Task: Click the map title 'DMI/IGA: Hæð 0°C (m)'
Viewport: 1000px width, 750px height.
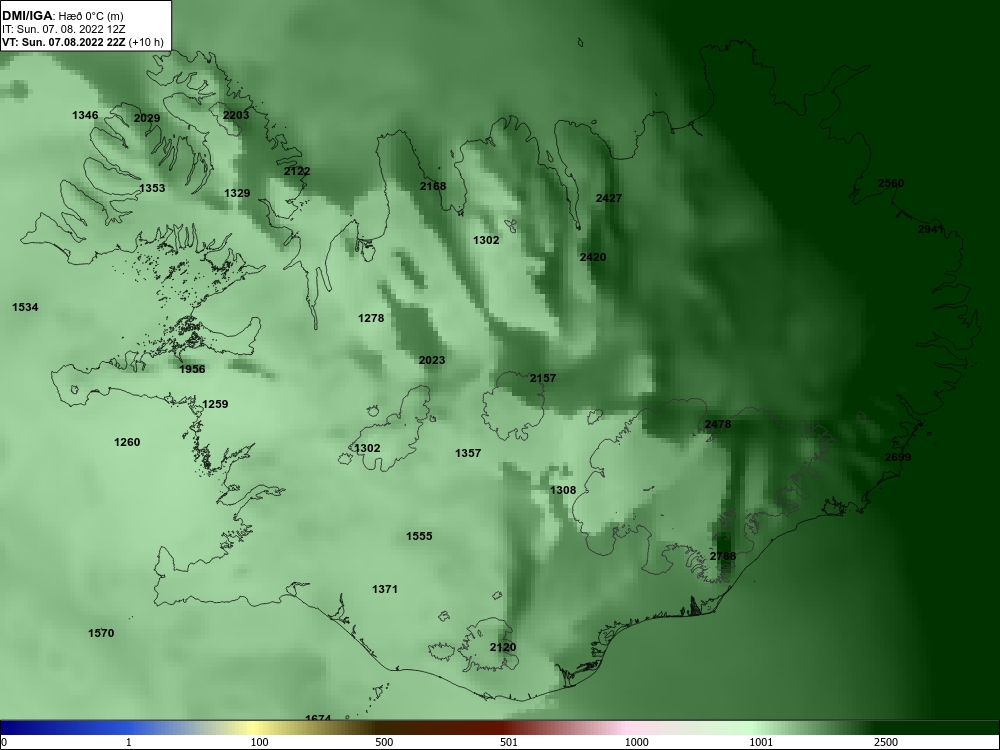Action: click(62, 16)
